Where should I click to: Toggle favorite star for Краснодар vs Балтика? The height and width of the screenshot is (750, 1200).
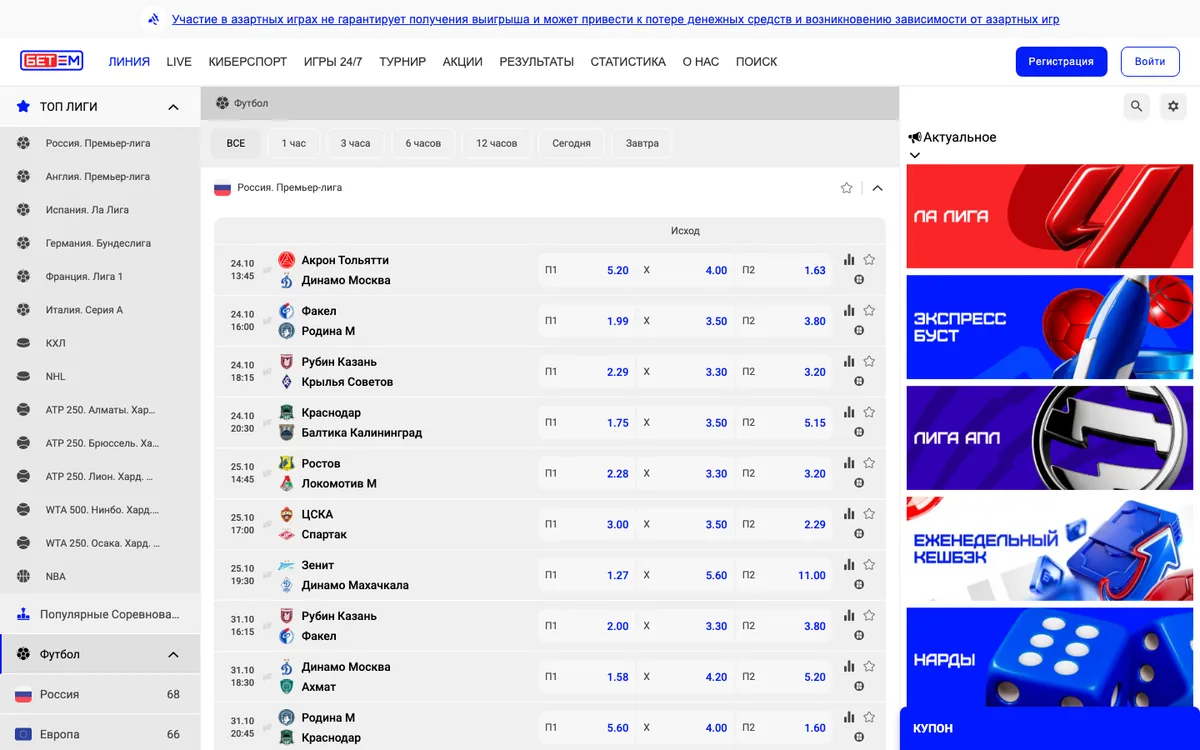coord(869,412)
